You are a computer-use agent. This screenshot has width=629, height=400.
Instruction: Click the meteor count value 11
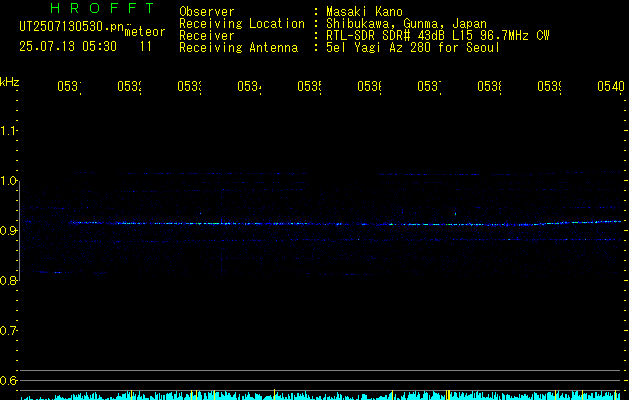click(146, 47)
